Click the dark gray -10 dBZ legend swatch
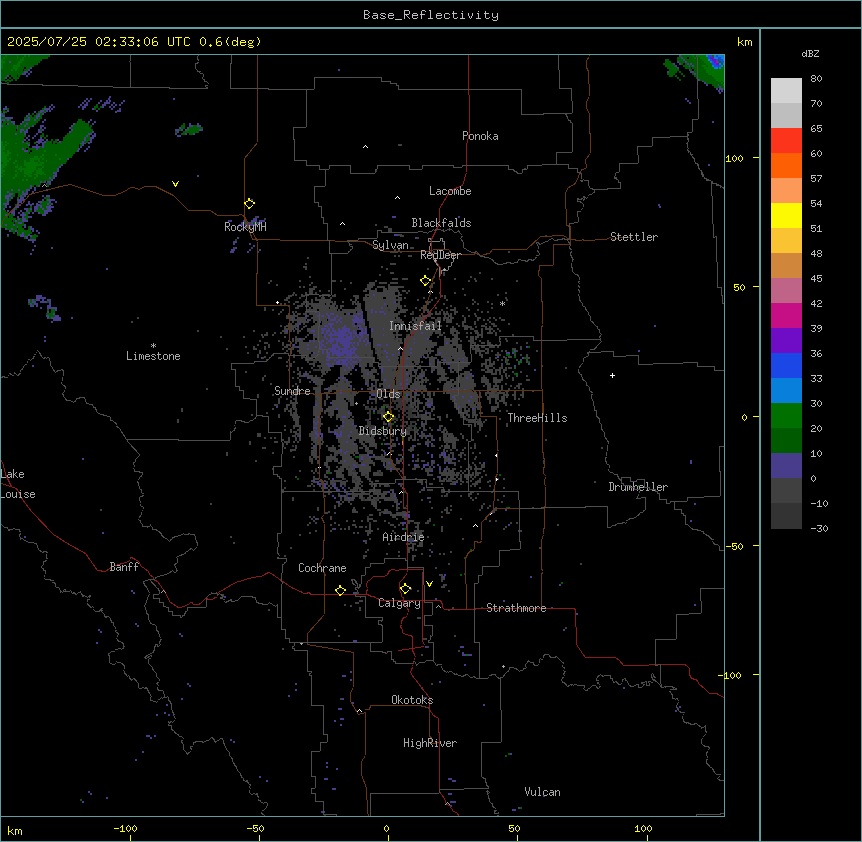Viewport: 862px width, 842px height. (x=786, y=516)
